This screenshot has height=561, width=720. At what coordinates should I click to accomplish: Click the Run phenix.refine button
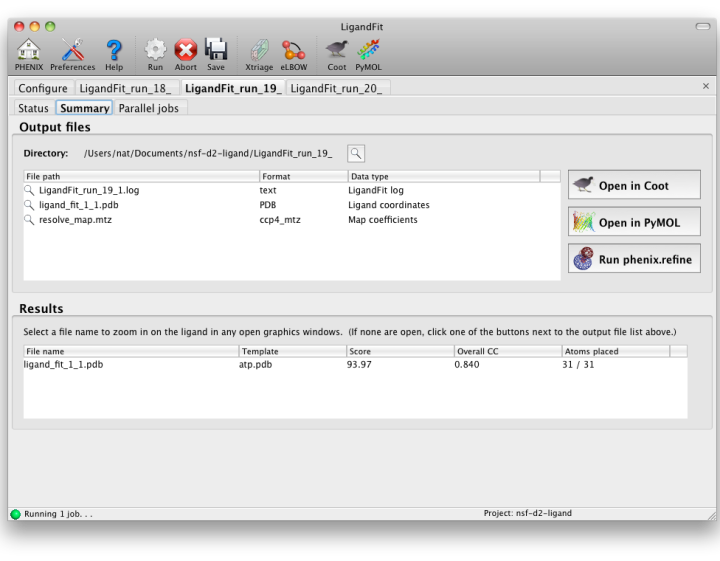634,259
